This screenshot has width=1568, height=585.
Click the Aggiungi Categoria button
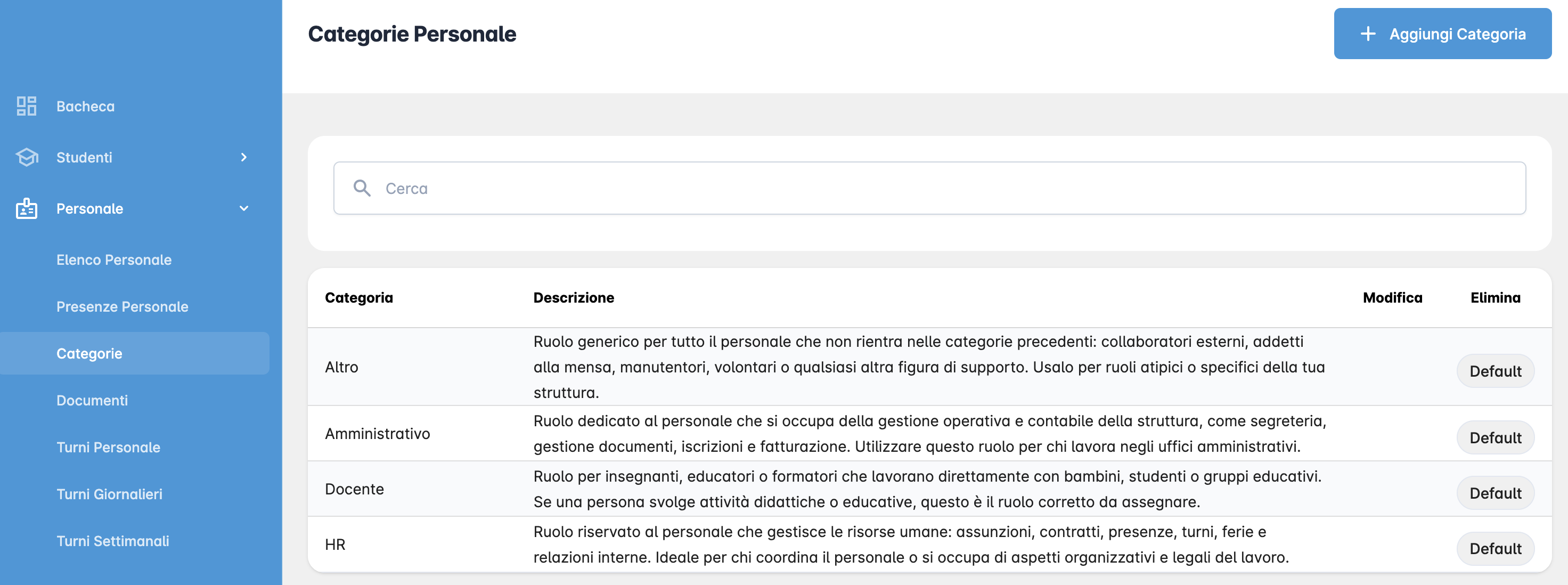(1441, 34)
